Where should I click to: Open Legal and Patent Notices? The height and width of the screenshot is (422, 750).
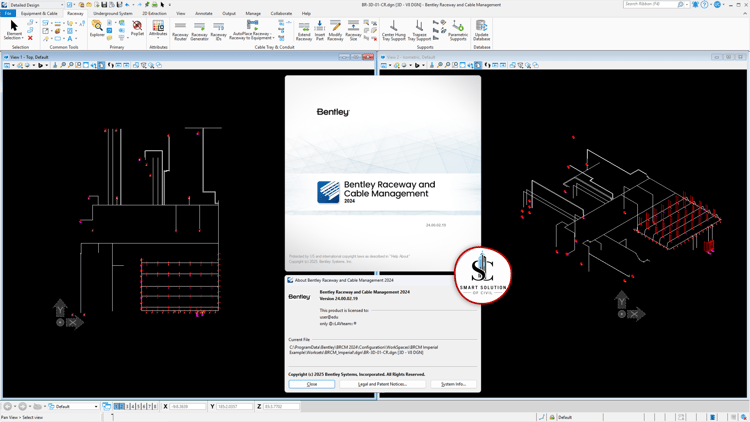382,384
